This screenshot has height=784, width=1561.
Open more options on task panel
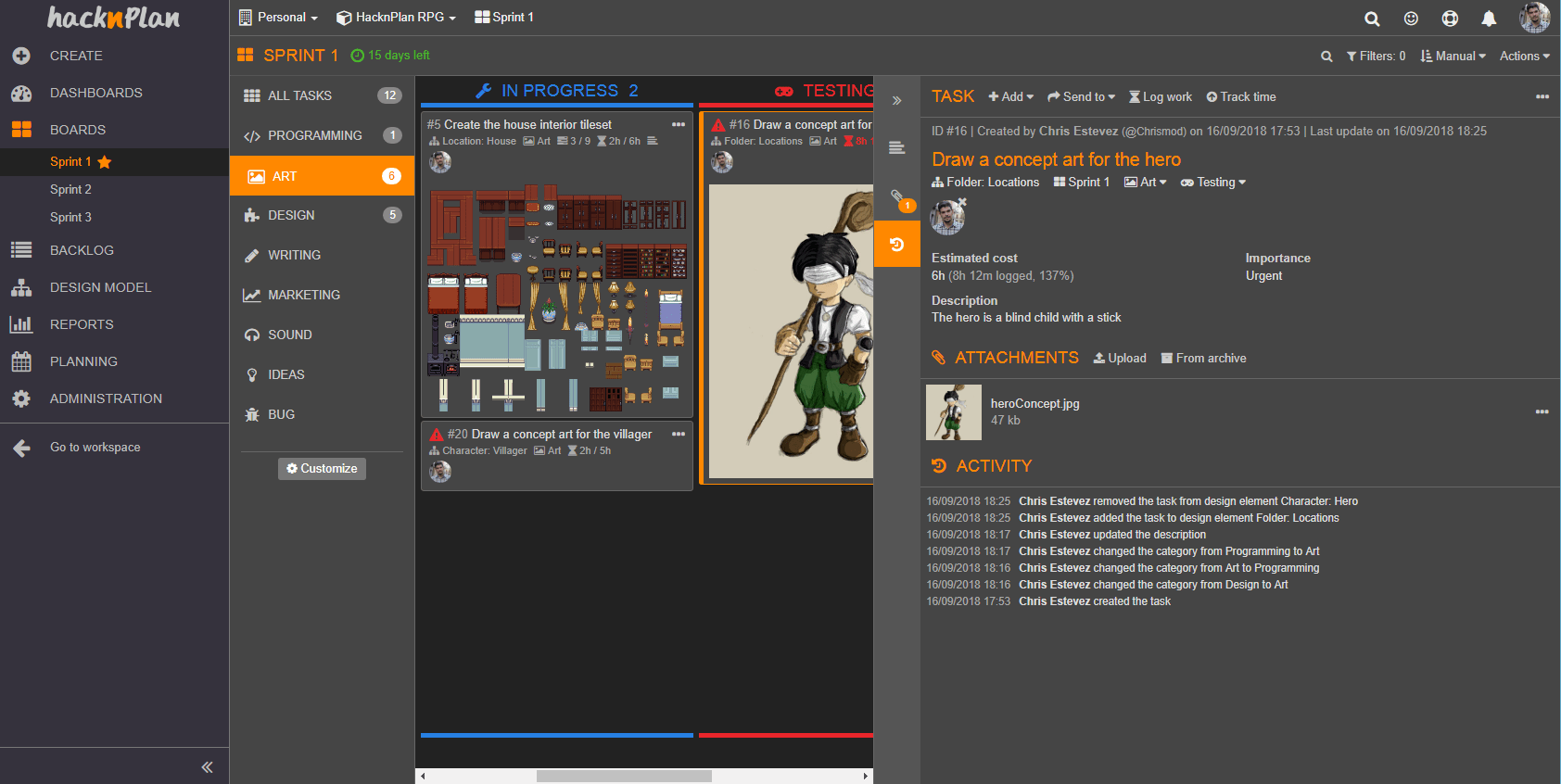pyautogui.click(x=1542, y=96)
